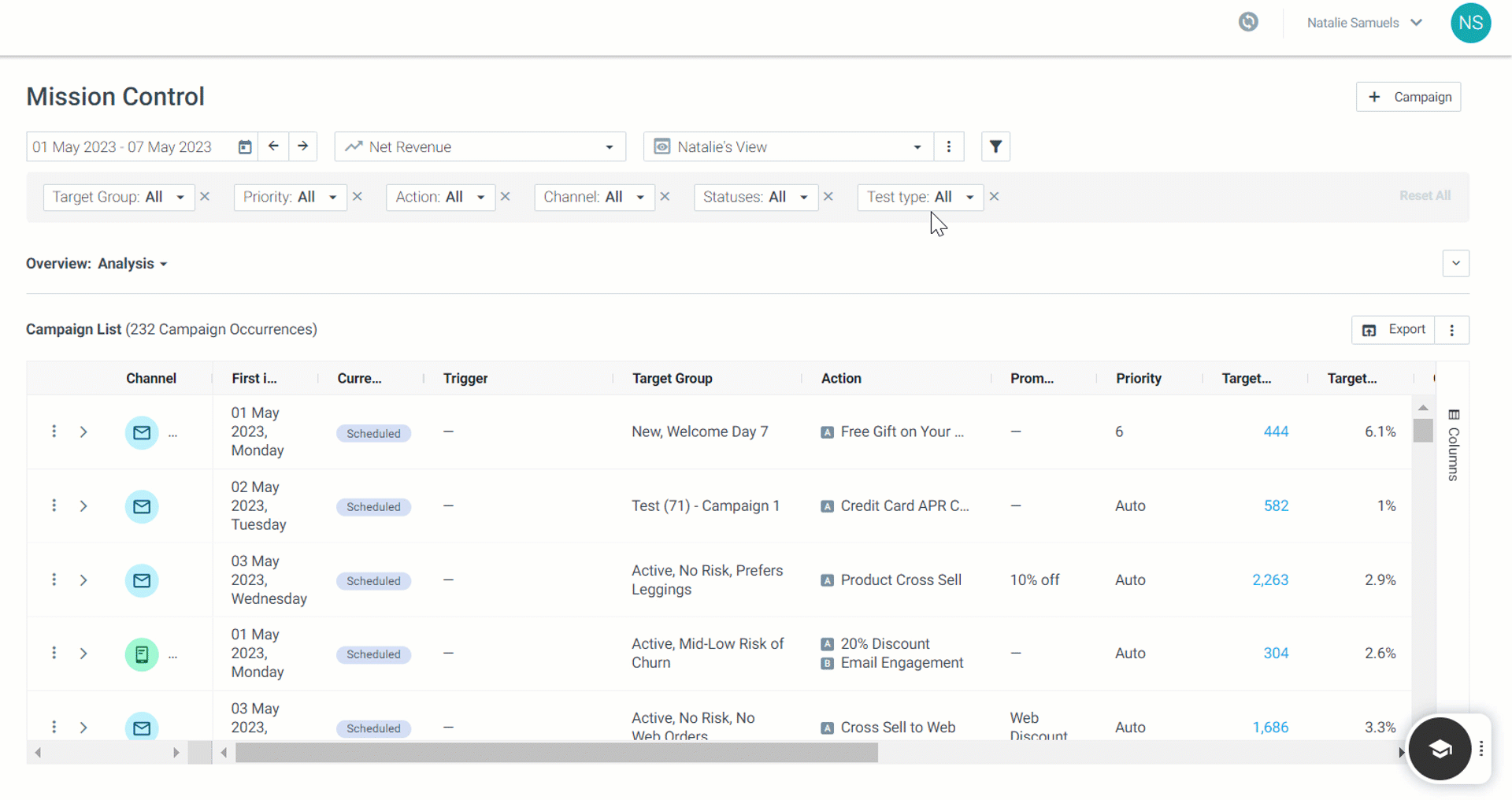Image resolution: width=1512 pixels, height=800 pixels.
Task: Go to previous date range arrow
Action: [x=273, y=146]
